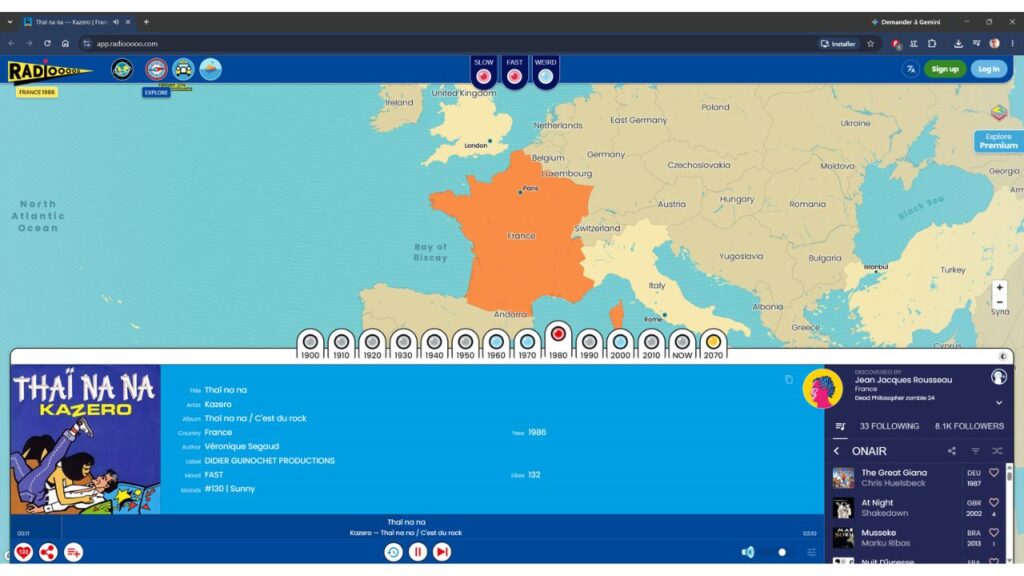Zoom in on the map

[999, 287]
